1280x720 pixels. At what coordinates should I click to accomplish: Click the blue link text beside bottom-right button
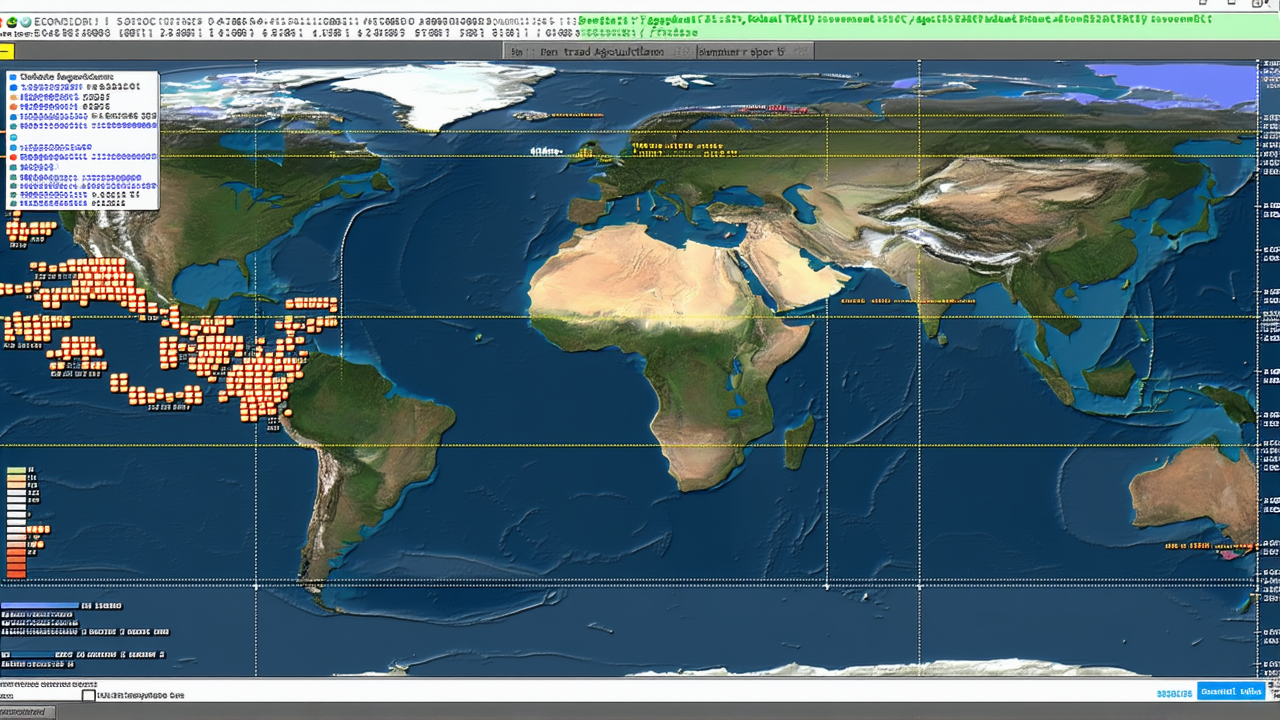[x=1174, y=693]
